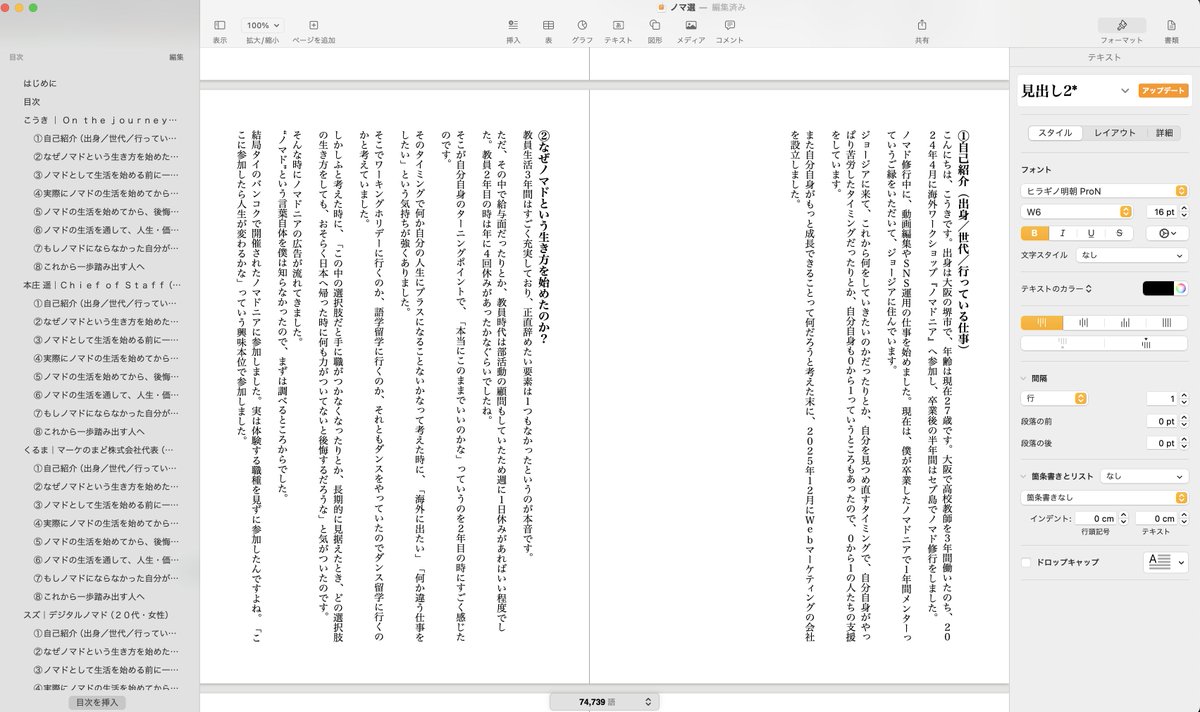Select the second vertical text alignment button

1083,323
